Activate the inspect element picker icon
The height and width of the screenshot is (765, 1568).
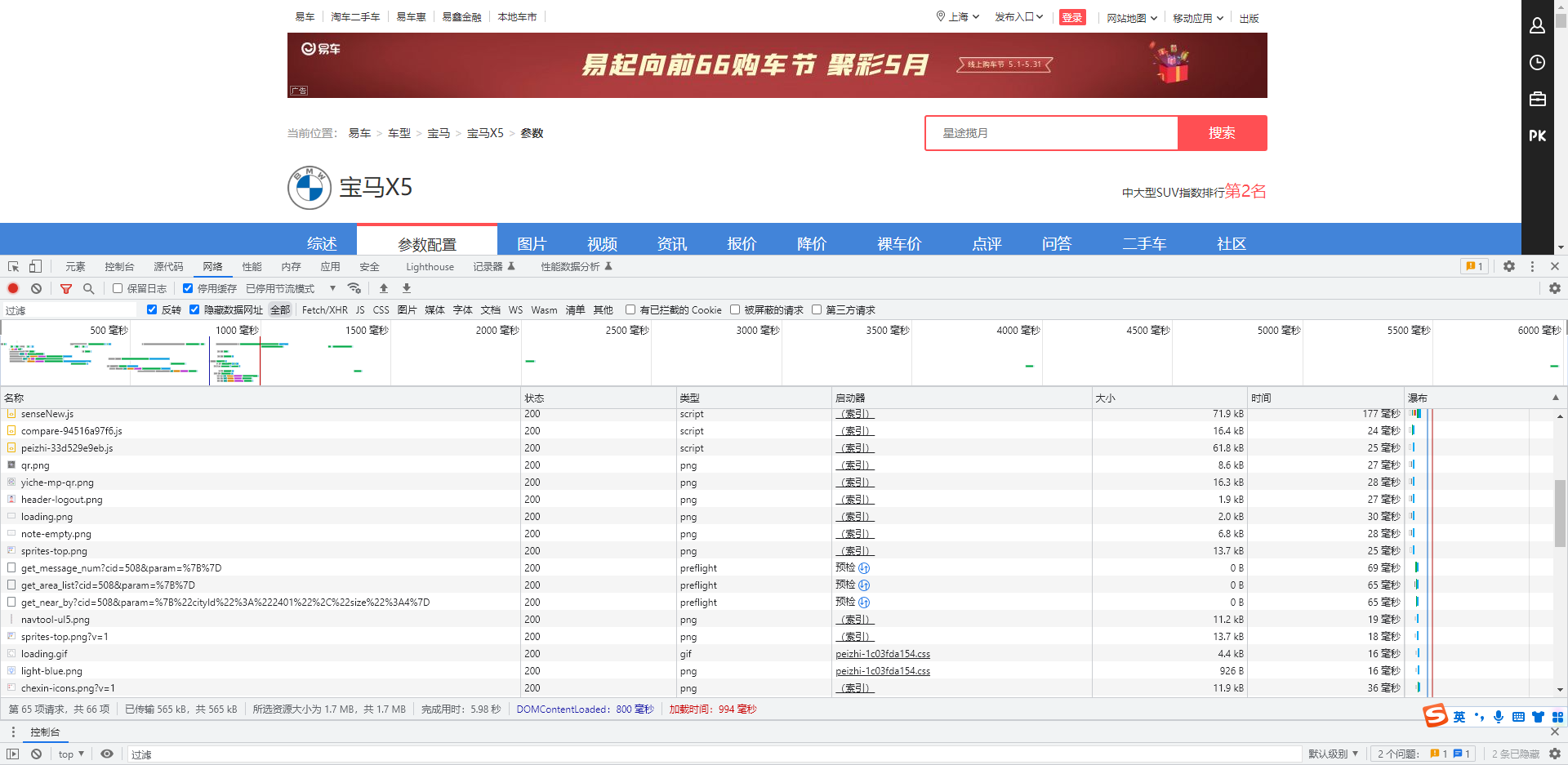tap(14, 266)
